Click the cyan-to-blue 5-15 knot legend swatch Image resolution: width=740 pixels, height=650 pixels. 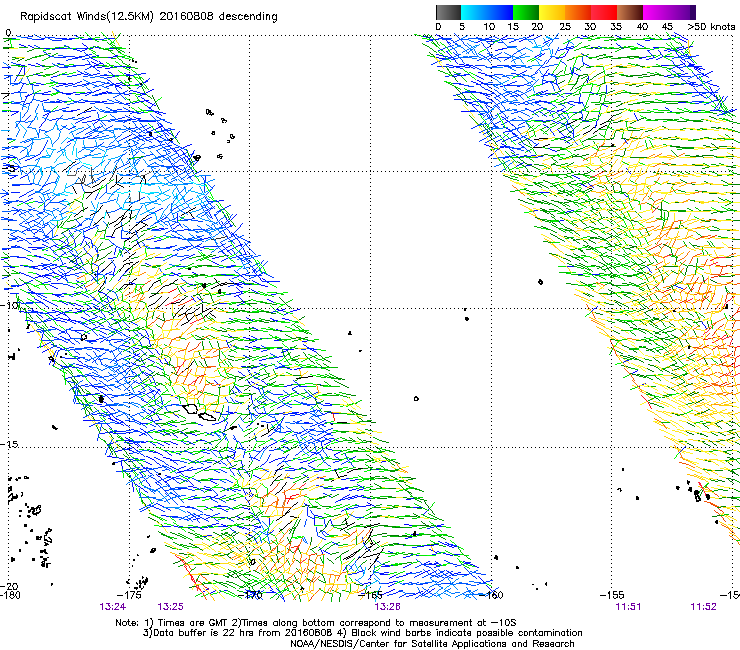[x=487, y=12]
